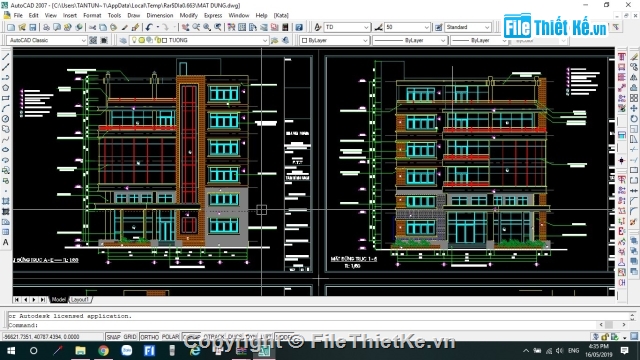Toggle OTRACK in the status bar

click(214, 337)
